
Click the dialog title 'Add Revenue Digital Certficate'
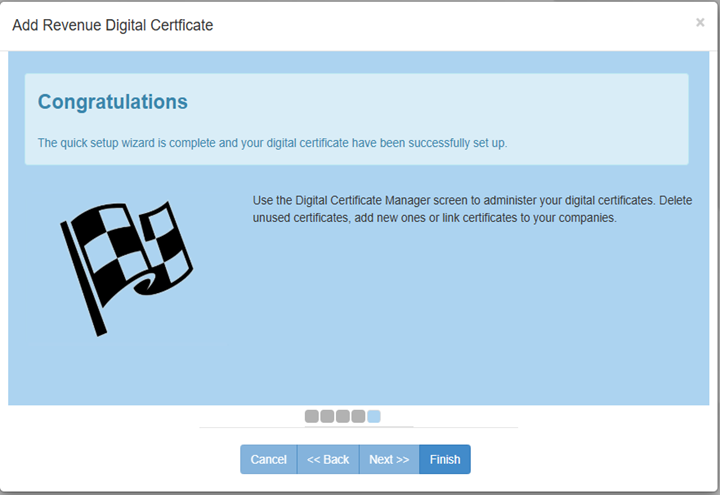[x=112, y=24]
